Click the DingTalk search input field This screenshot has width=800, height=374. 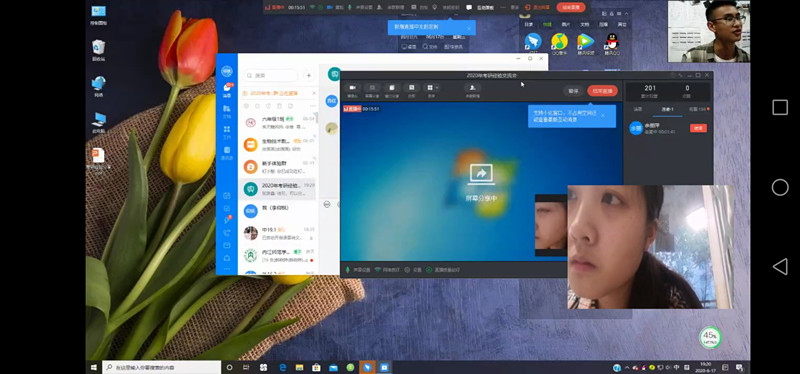(270, 76)
